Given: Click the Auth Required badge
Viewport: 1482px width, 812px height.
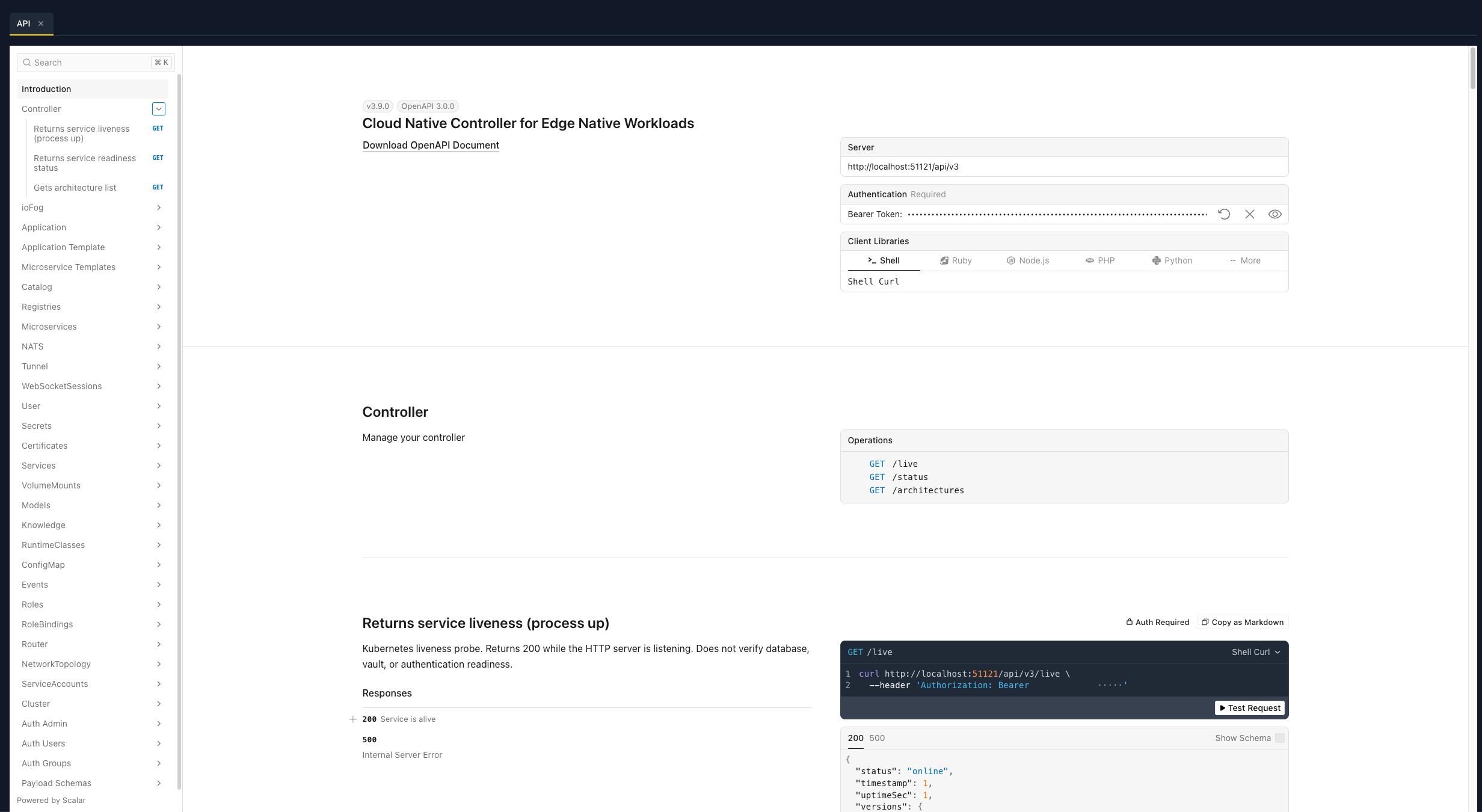Looking at the screenshot, I should coord(1158,622).
